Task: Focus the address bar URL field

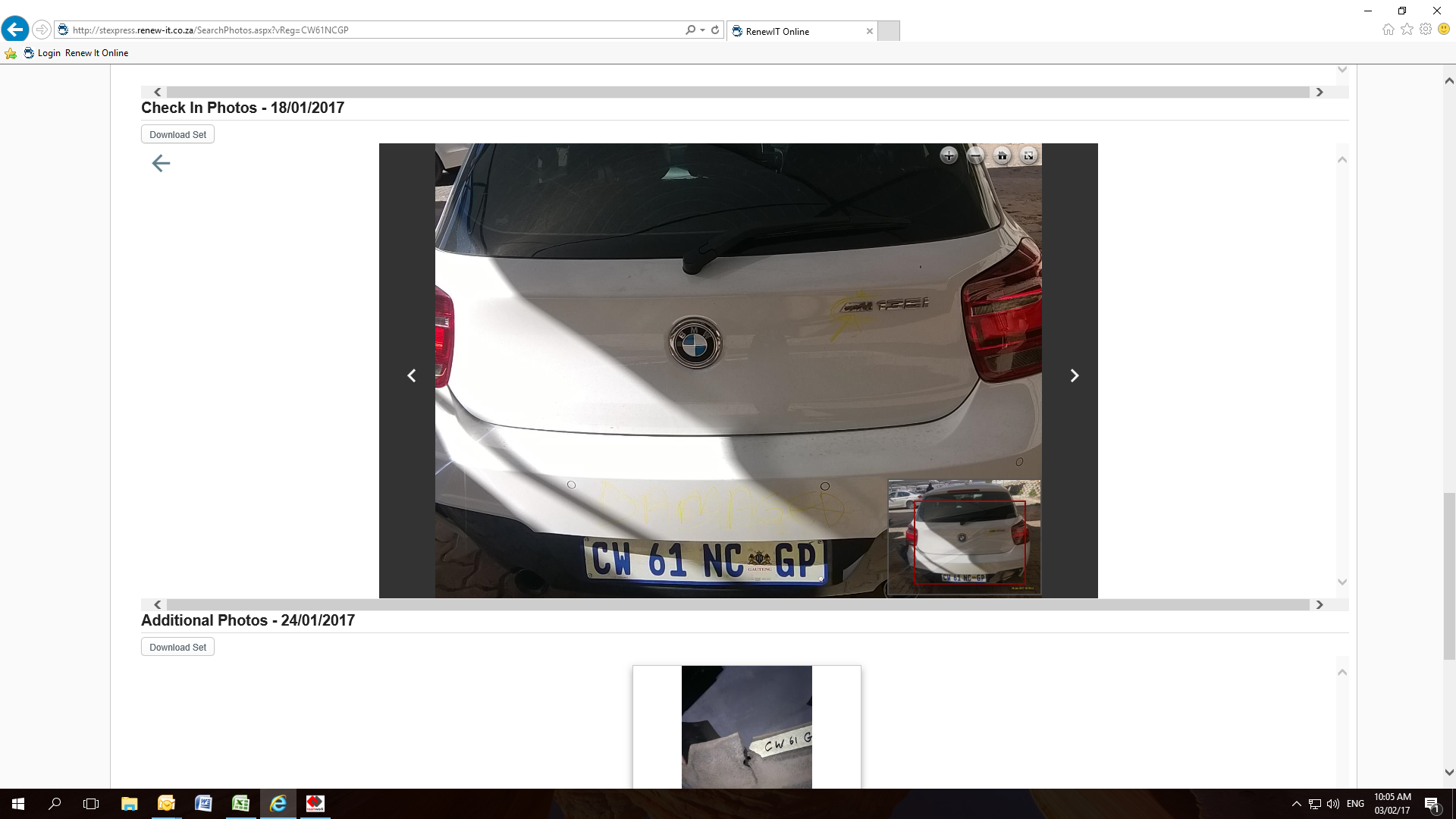Action: point(372,30)
